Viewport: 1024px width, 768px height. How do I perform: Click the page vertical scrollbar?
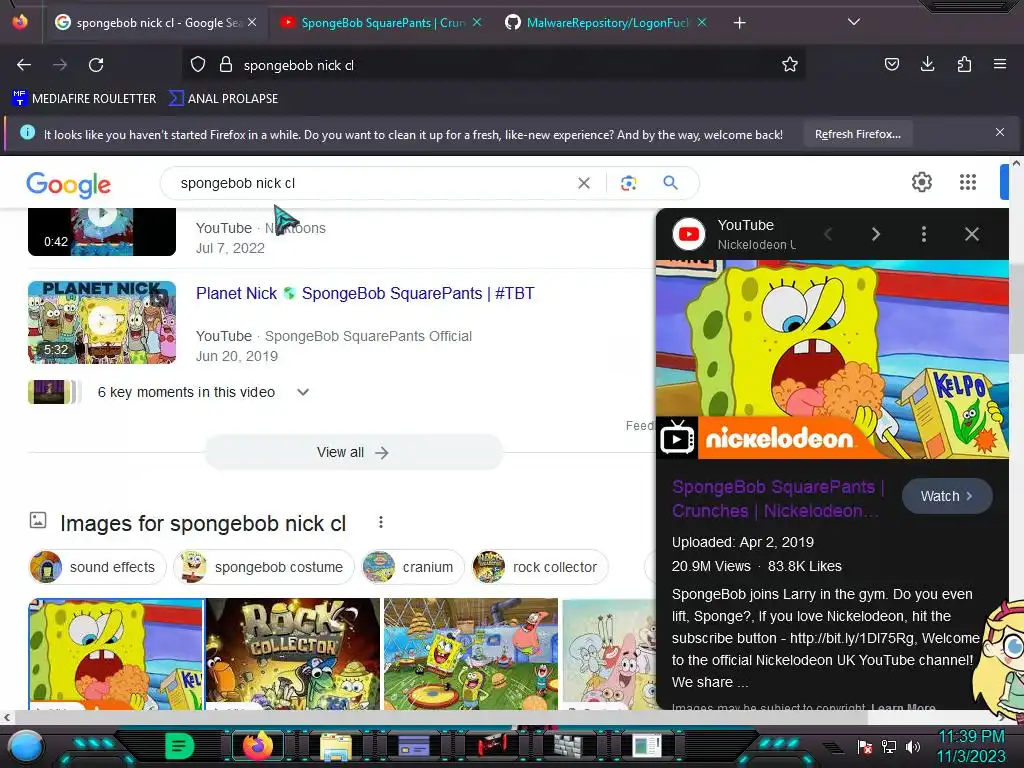pyautogui.click(x=1016, y=307)
